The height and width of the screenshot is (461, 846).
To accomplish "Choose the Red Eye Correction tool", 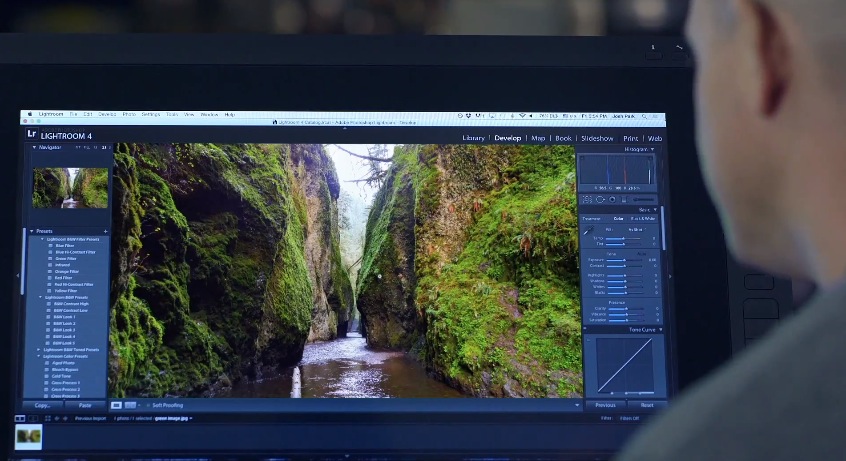I will point(612,199).
